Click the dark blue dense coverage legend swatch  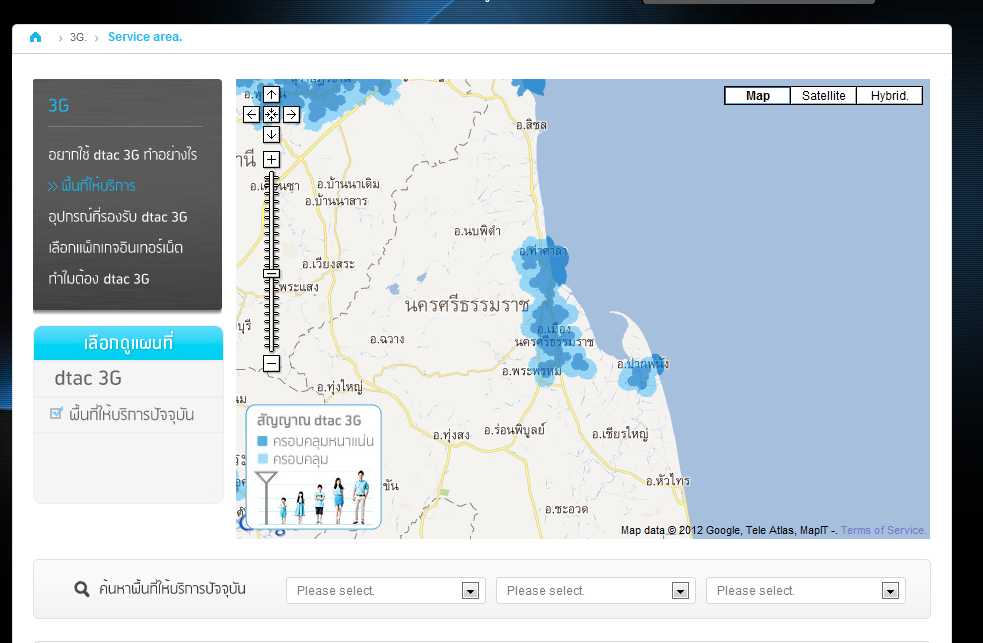point(263,441)
